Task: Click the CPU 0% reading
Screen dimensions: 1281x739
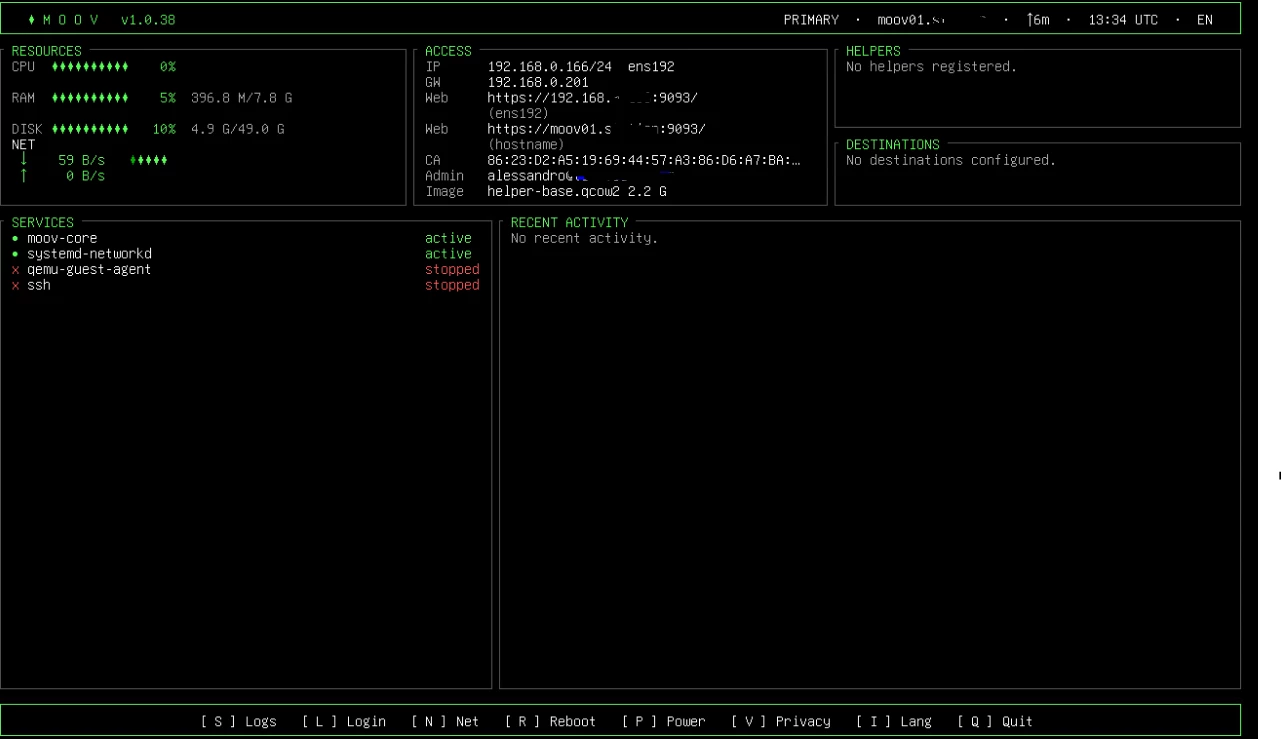Action: (x=168, y=67)
